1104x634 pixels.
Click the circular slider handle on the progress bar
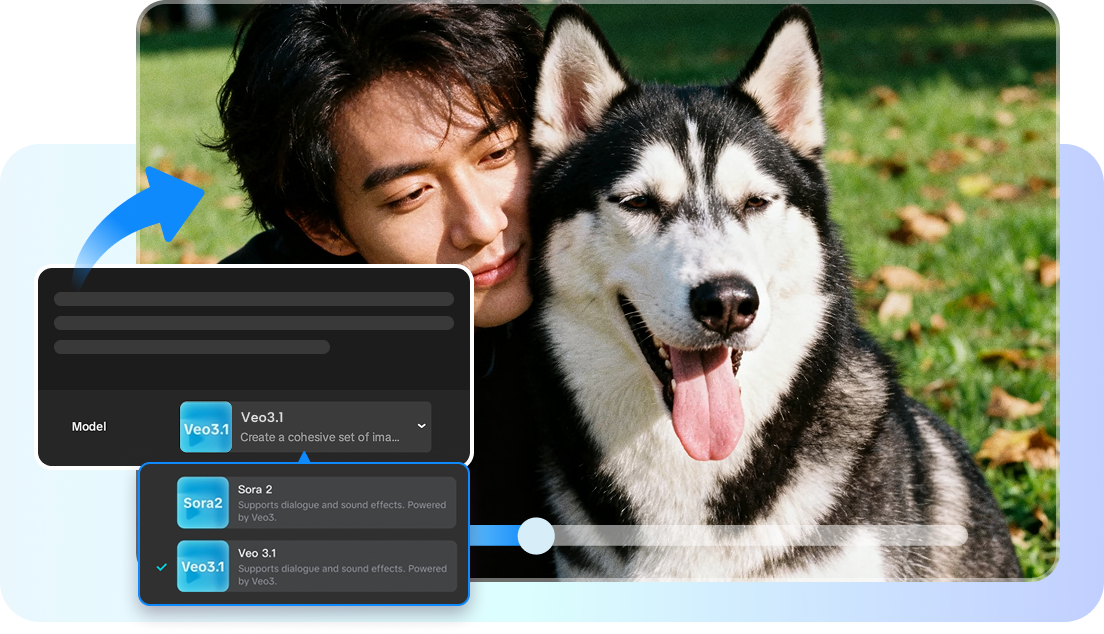(536, 536)
